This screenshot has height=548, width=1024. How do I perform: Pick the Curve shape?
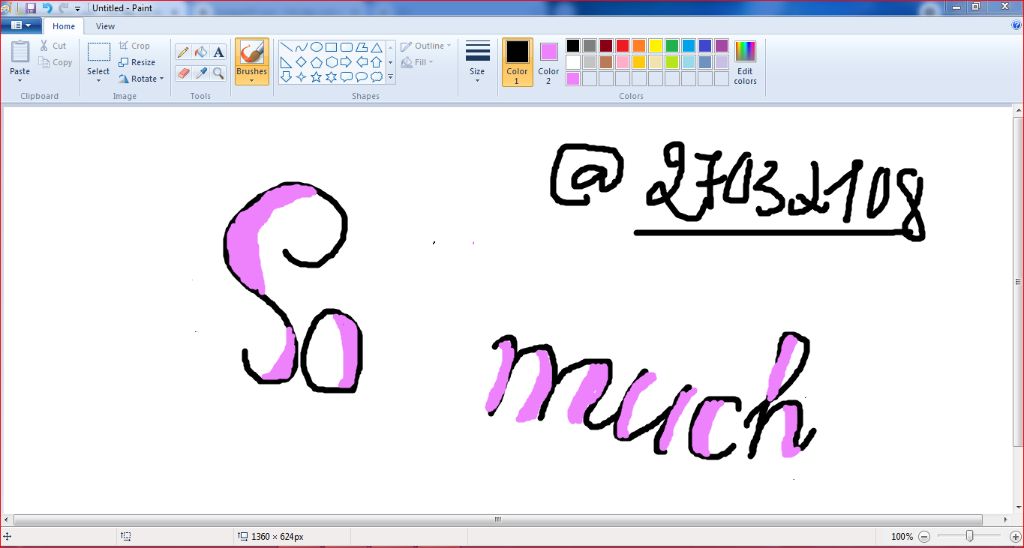[301, 47]
